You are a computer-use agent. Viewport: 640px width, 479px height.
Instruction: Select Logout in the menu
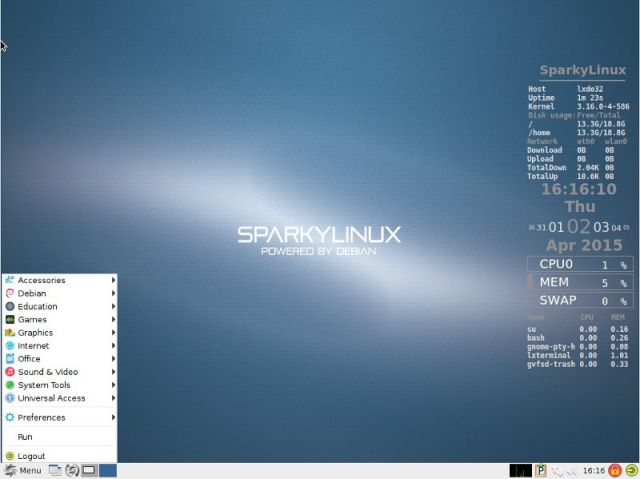(x=60, y=456)
